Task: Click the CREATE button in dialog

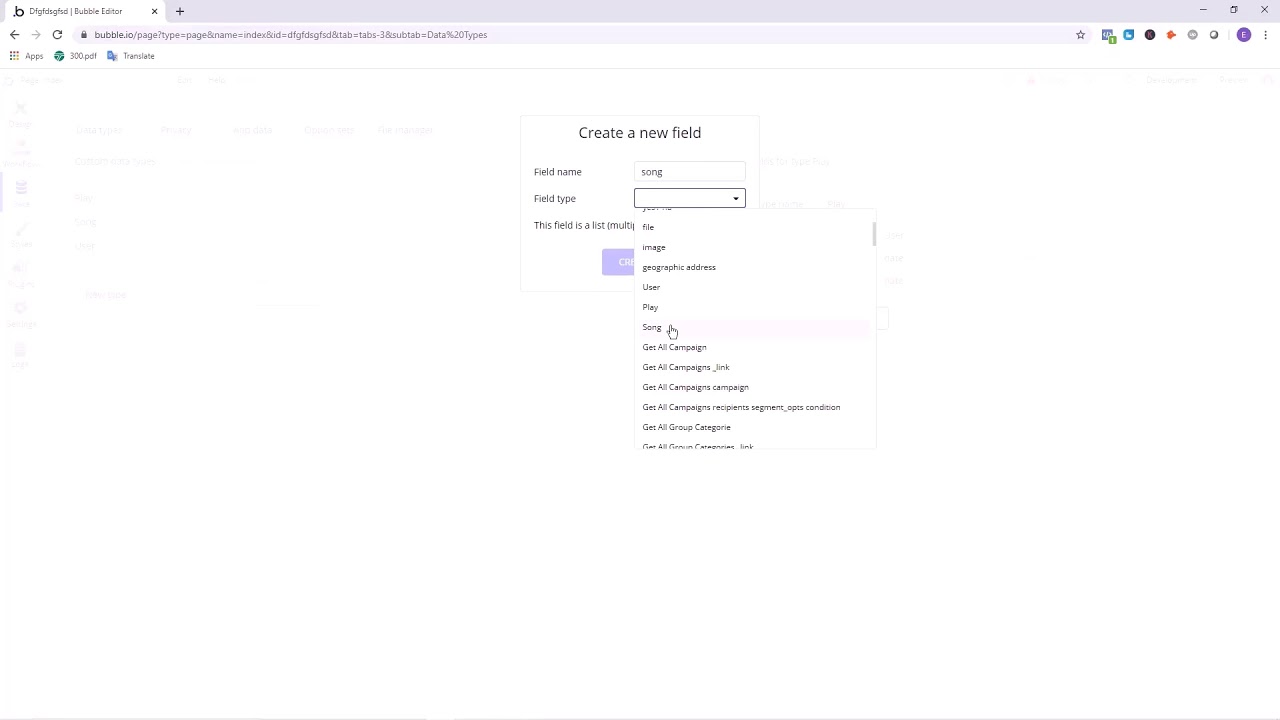Action: [618, 262]
